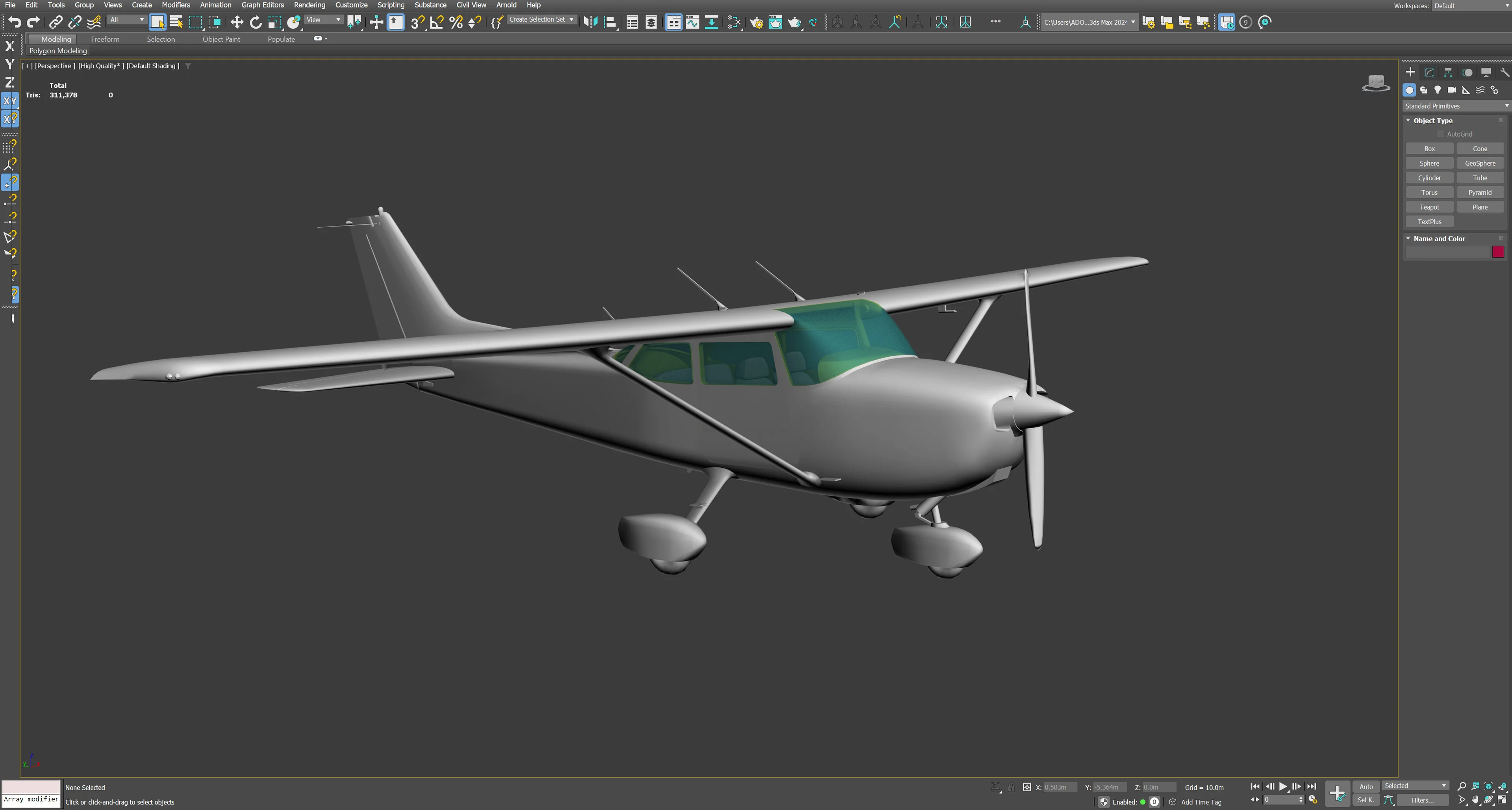The width and height of the screenshot is (1512, 810).
Task: Click the Zoom Extents Selected icon
Action: tap(1488, 786)
